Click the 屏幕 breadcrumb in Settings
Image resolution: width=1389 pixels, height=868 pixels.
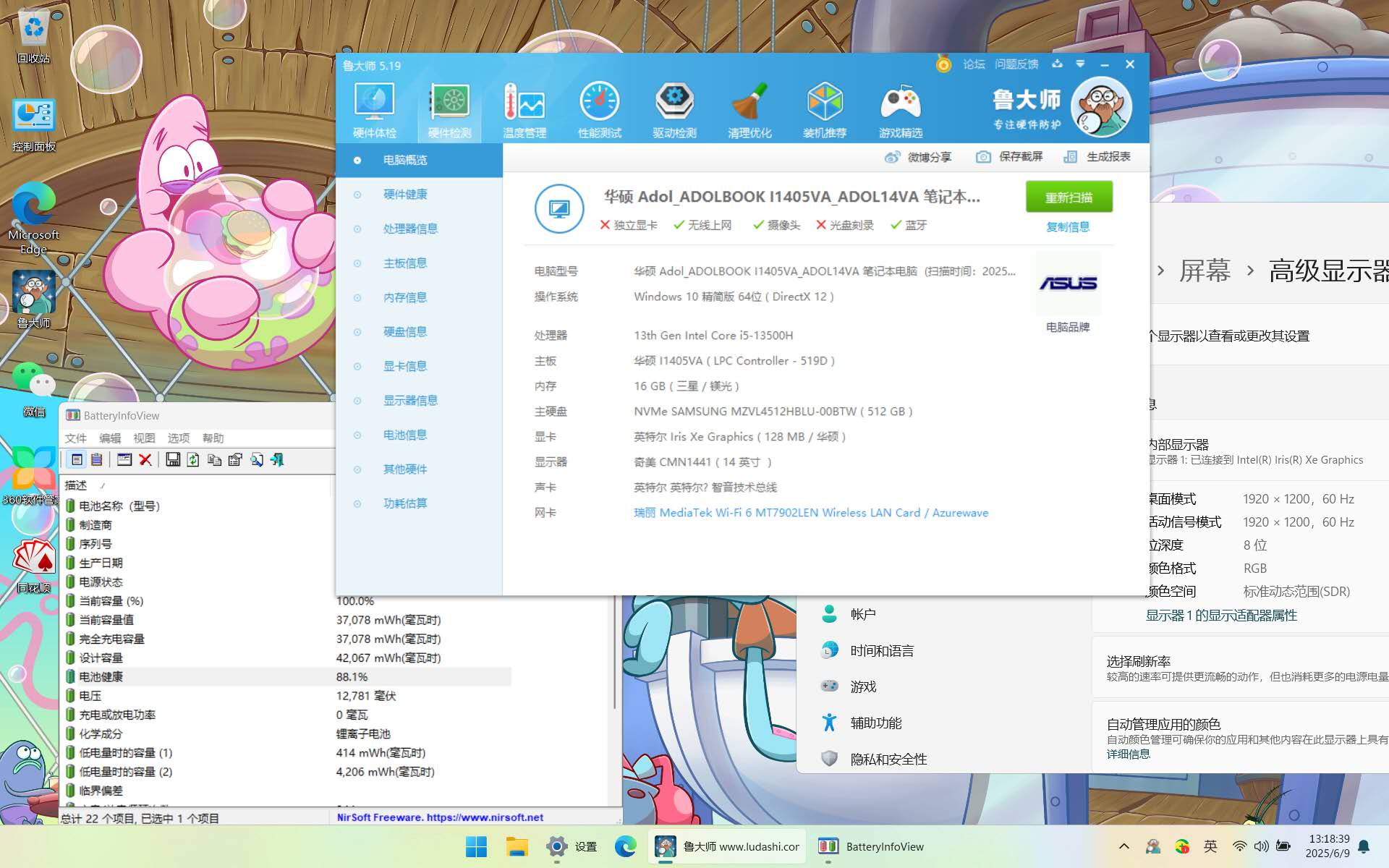(1205, 271)
